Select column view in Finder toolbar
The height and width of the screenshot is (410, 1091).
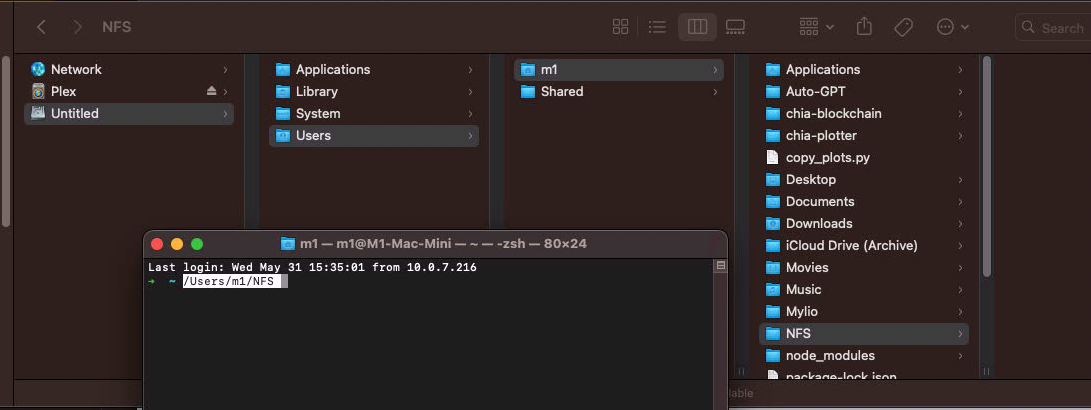(x=697, y=27)
